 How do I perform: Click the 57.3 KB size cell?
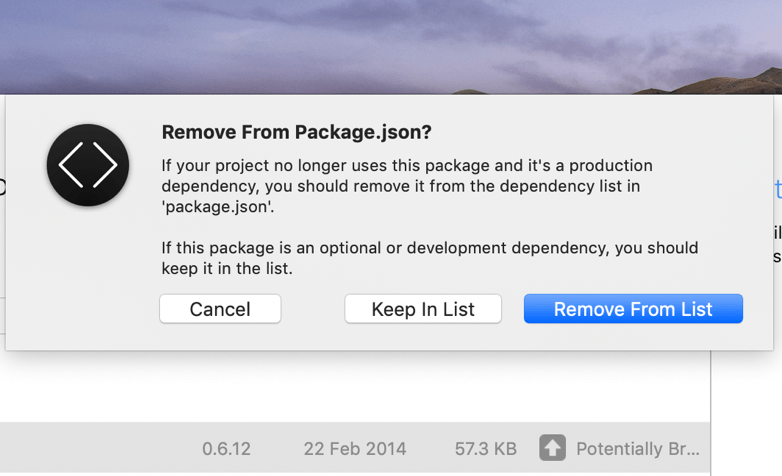coord(485,449)
